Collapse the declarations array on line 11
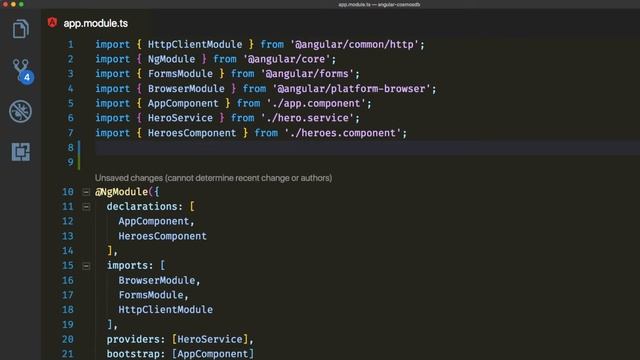This screenshot has width=640, height=360. [x=86, y=207]
